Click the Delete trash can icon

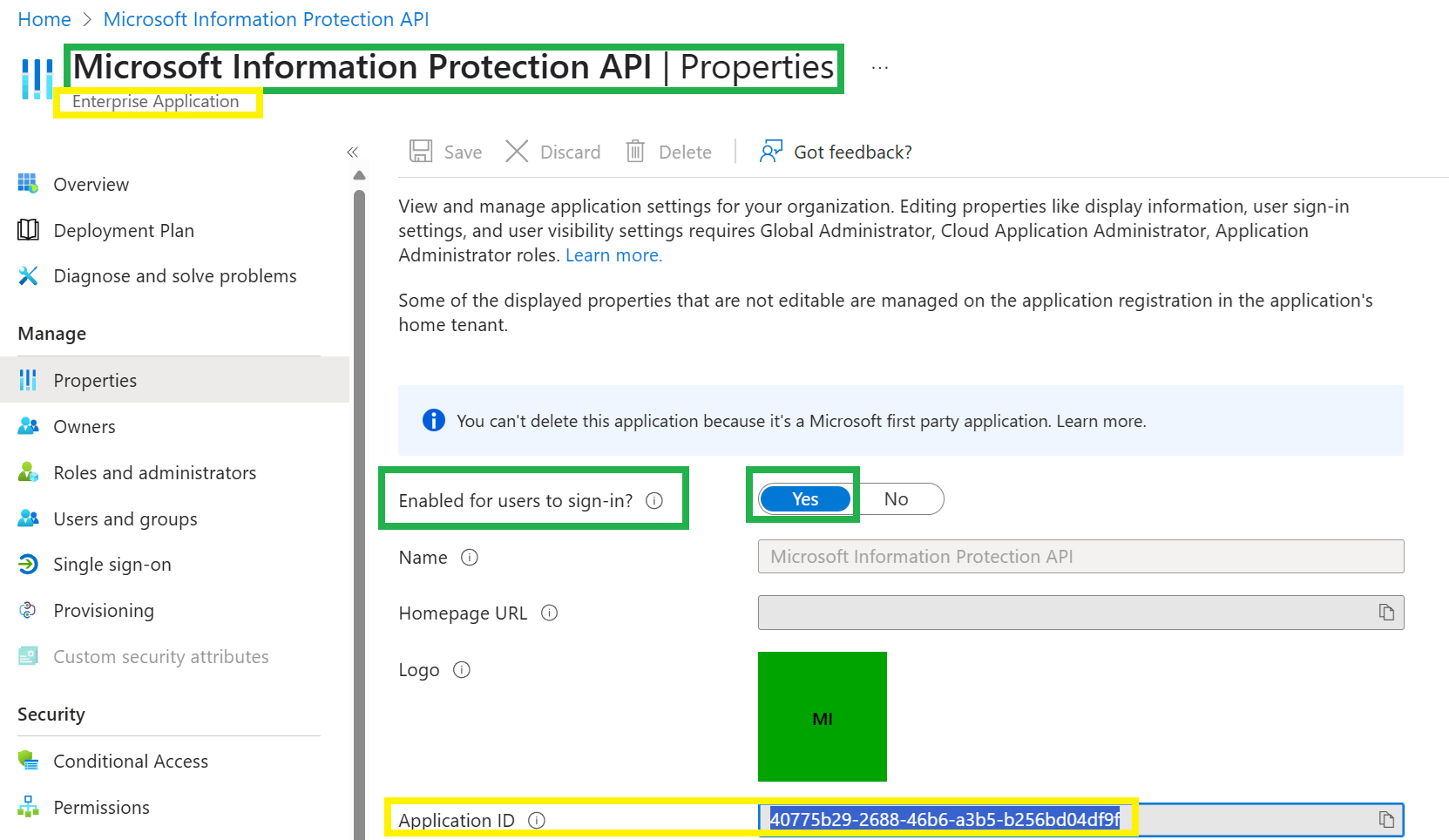pos(635,152)
